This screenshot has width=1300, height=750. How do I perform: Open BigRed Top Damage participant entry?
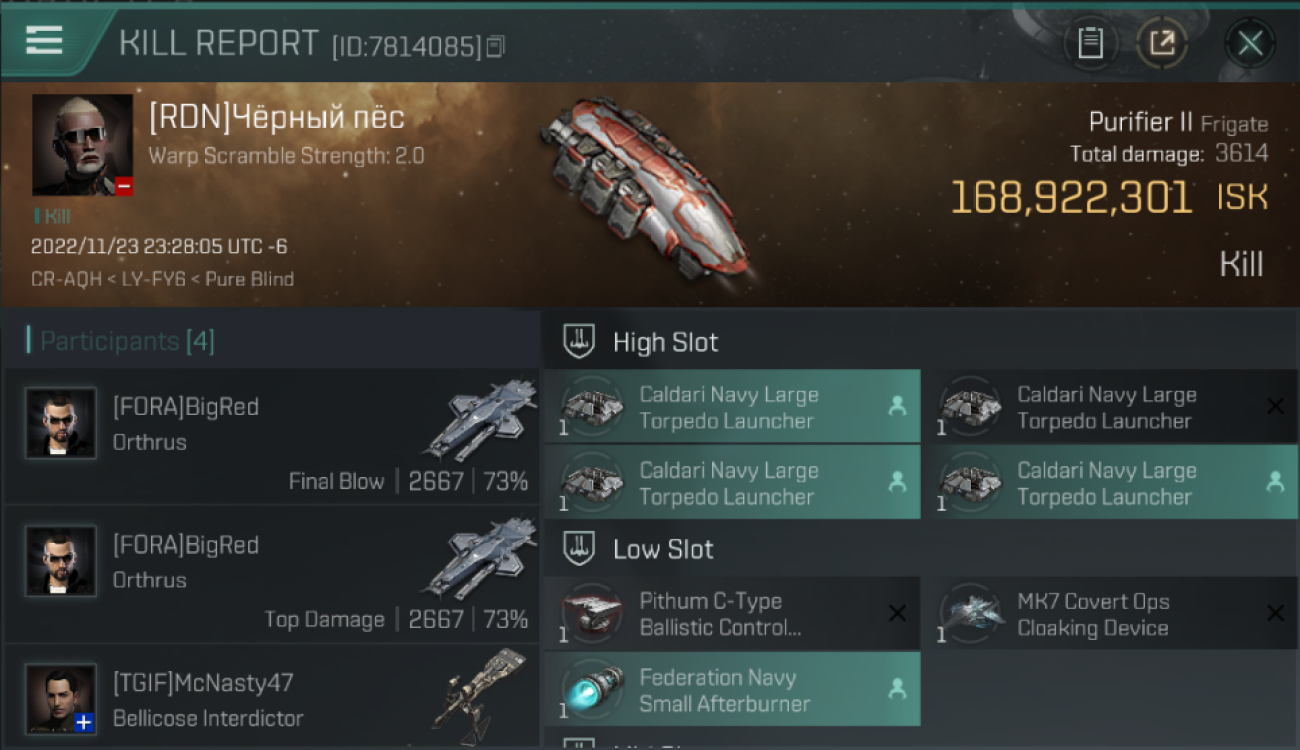click(x=271, y=575)
